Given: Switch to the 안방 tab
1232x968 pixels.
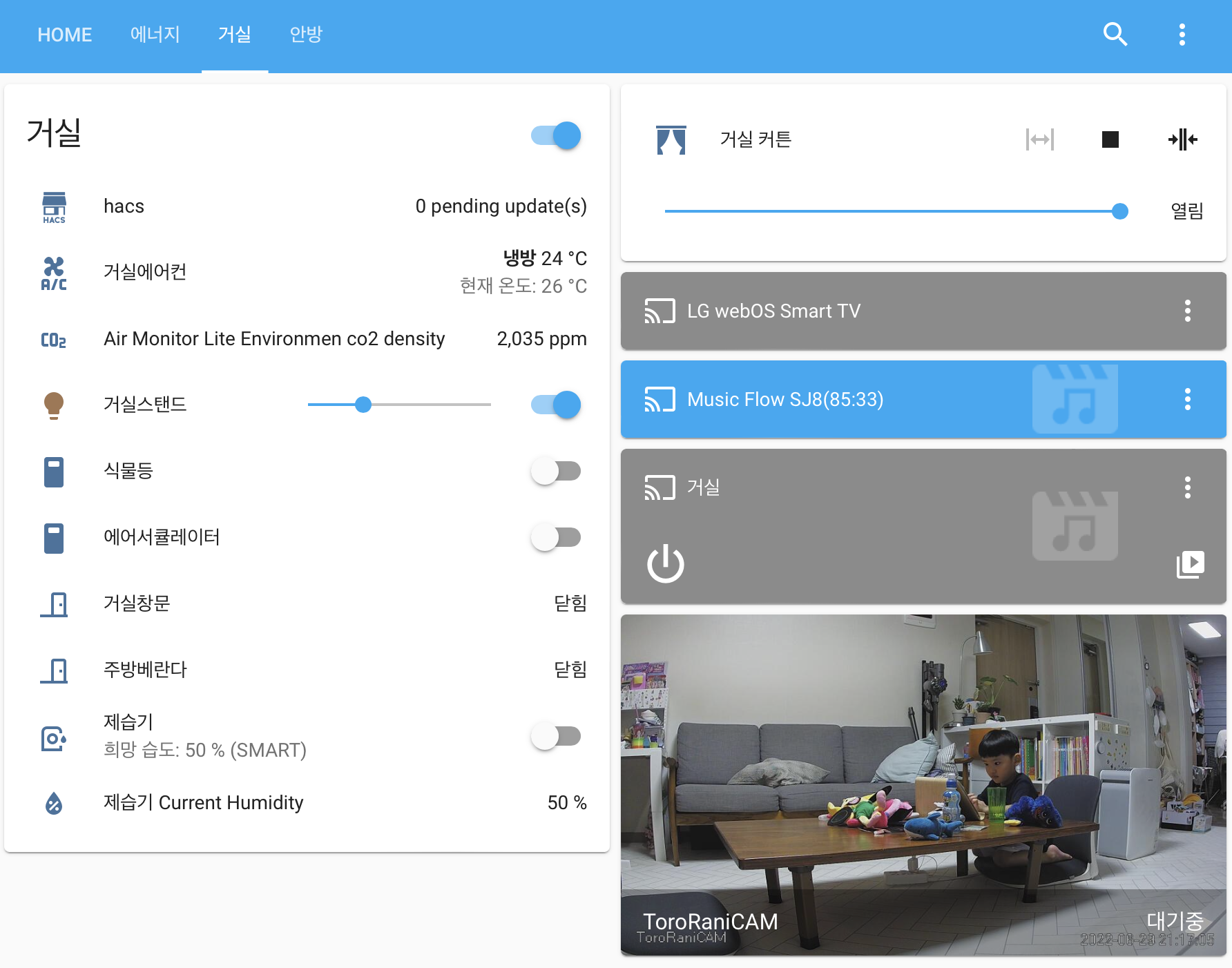Looking at the screenshot, I should tap(306, 35).
